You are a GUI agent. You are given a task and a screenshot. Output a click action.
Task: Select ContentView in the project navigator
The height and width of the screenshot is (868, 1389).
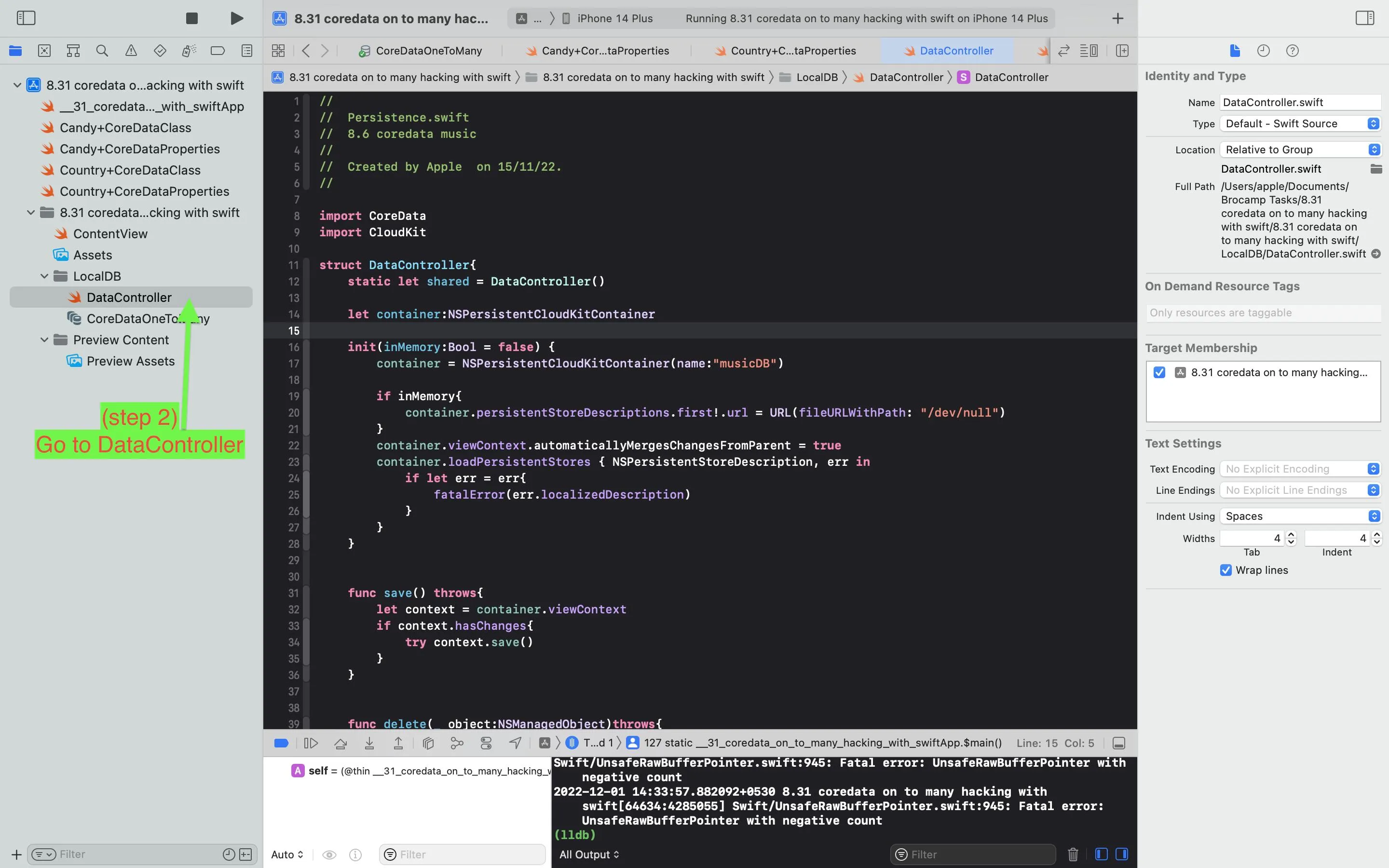[x=110, y=234]
